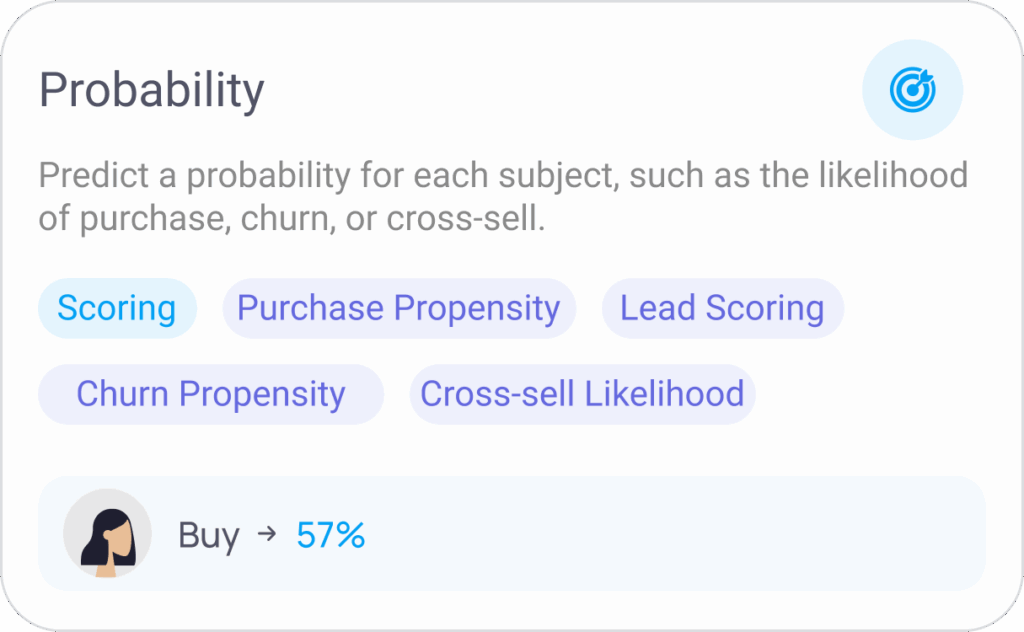Select the Churn Propensity tag
Image resolution: width=1024 pixels, height=632 pixels.
pyautogui.click(x=210, y=394)
